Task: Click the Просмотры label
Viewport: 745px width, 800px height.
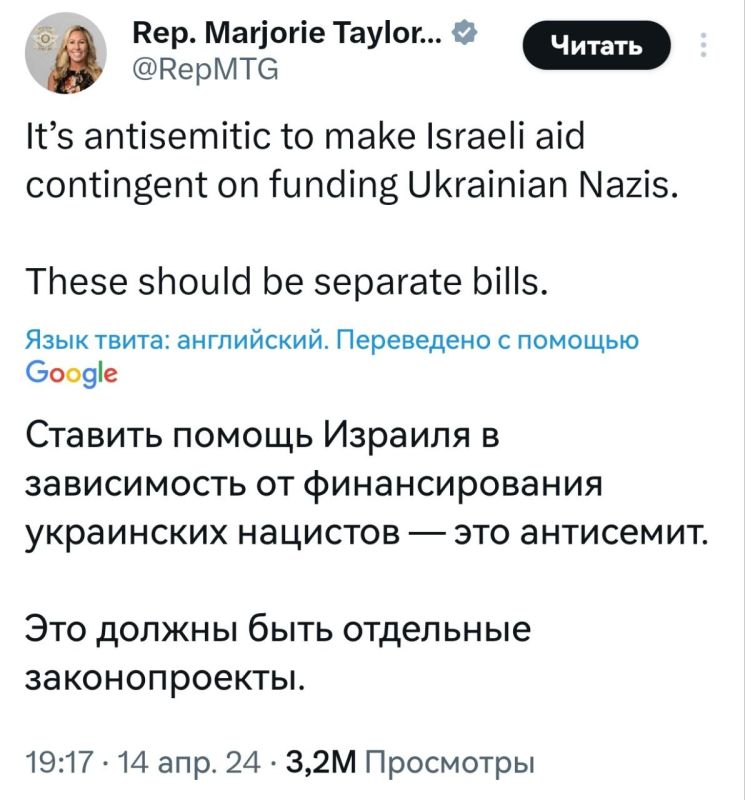Action: 450,763
